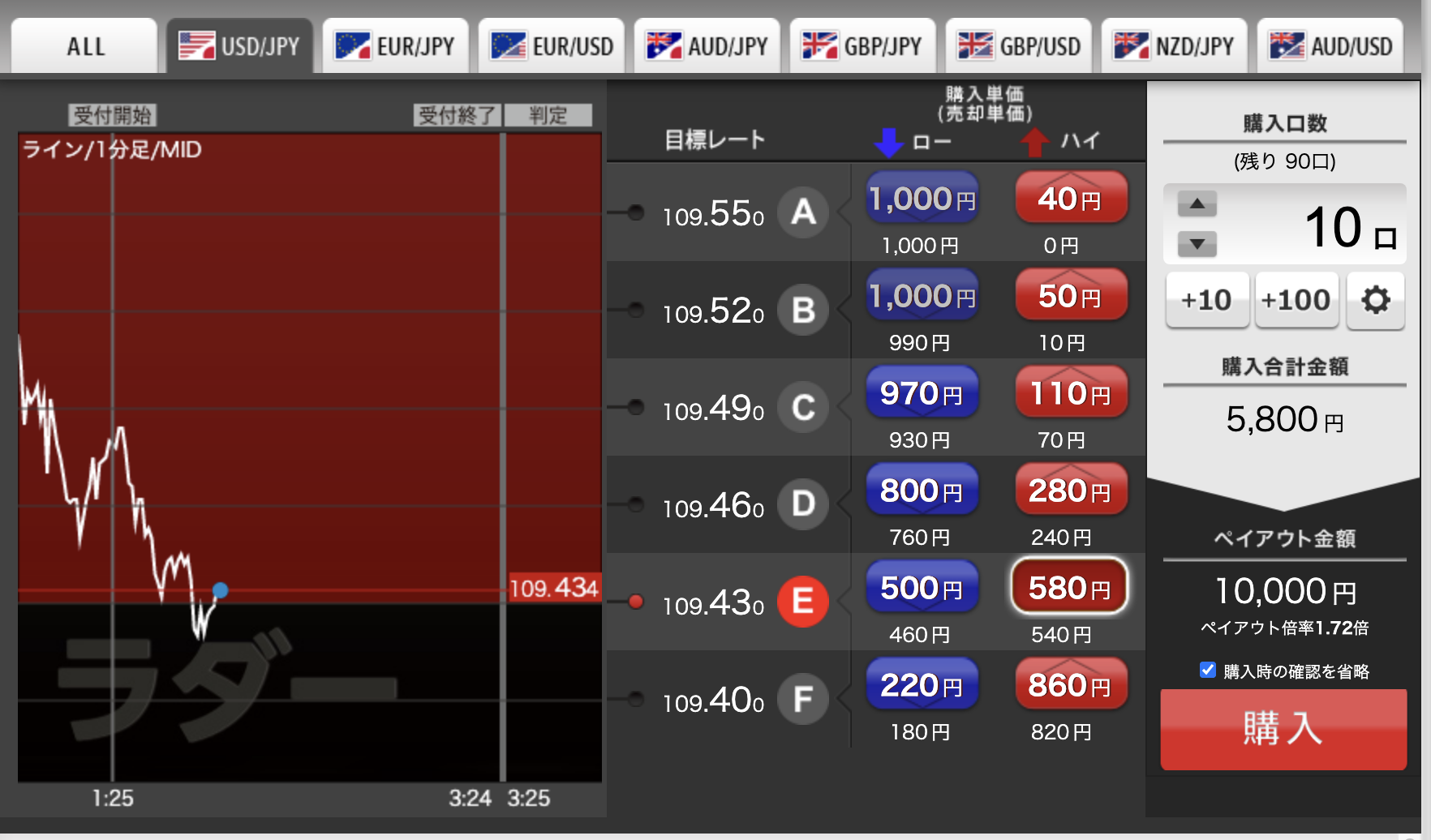Viewport: 1431px width, 840px height.
Task: Choose the 580円 High price for E
Action: (1069, 587)
